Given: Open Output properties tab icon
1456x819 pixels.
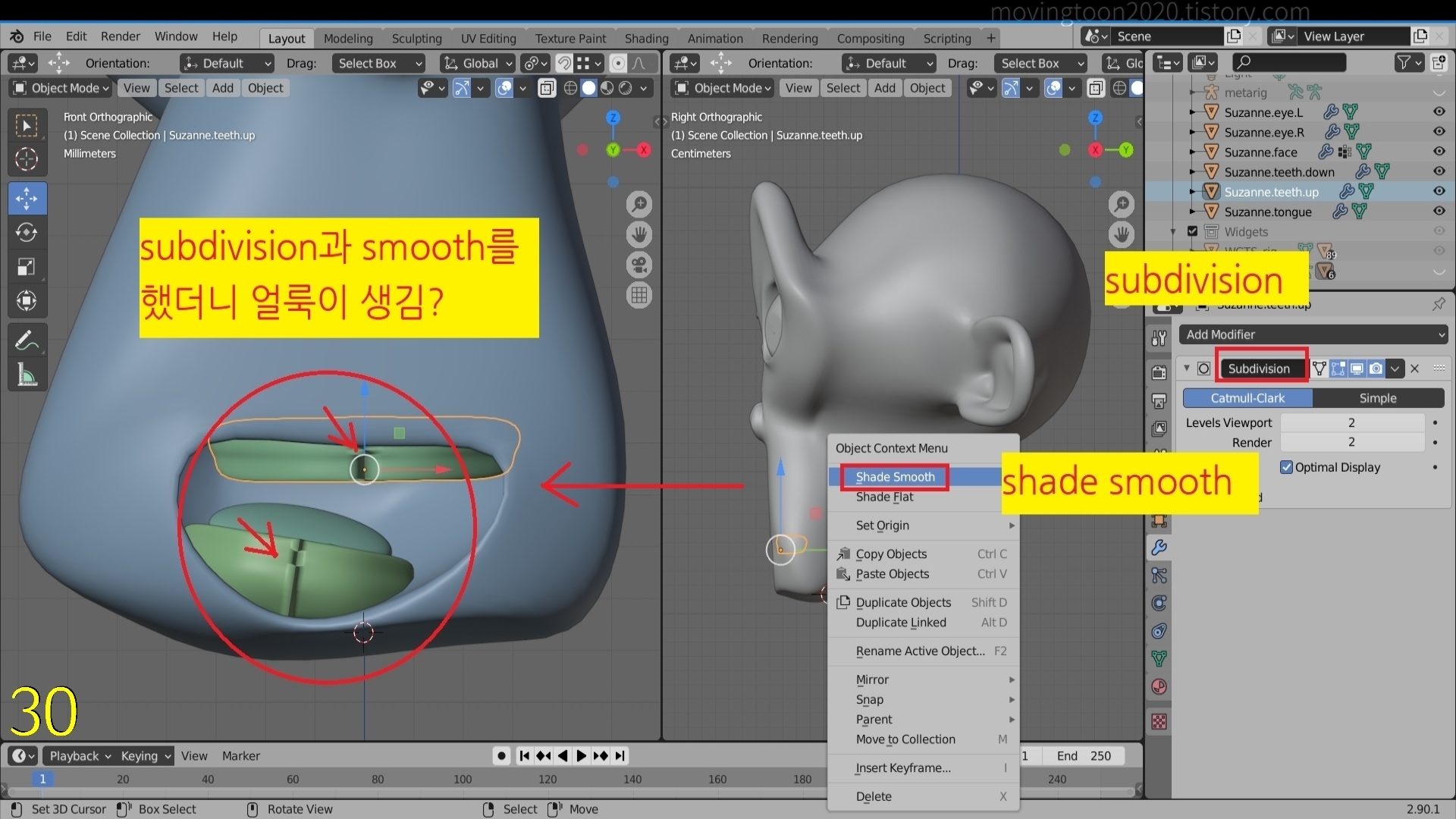Looking at the screenshot, I should pyautogui.click(x=1159, y=400).
